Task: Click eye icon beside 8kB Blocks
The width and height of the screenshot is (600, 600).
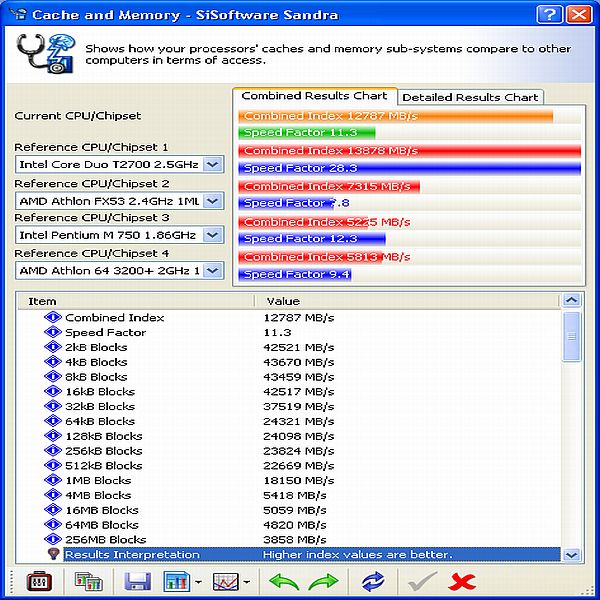Action: coord(53,377)
